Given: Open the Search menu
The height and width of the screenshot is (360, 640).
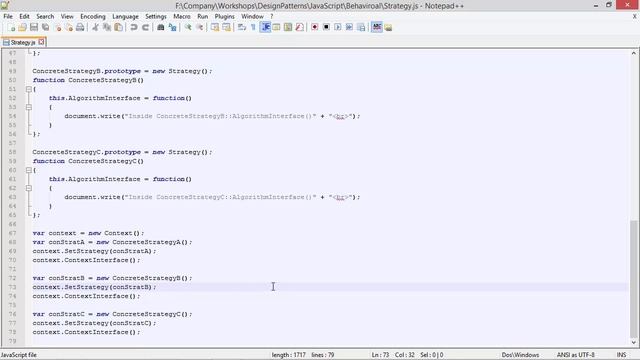Looking at the screenshot, I should [45, 16].
